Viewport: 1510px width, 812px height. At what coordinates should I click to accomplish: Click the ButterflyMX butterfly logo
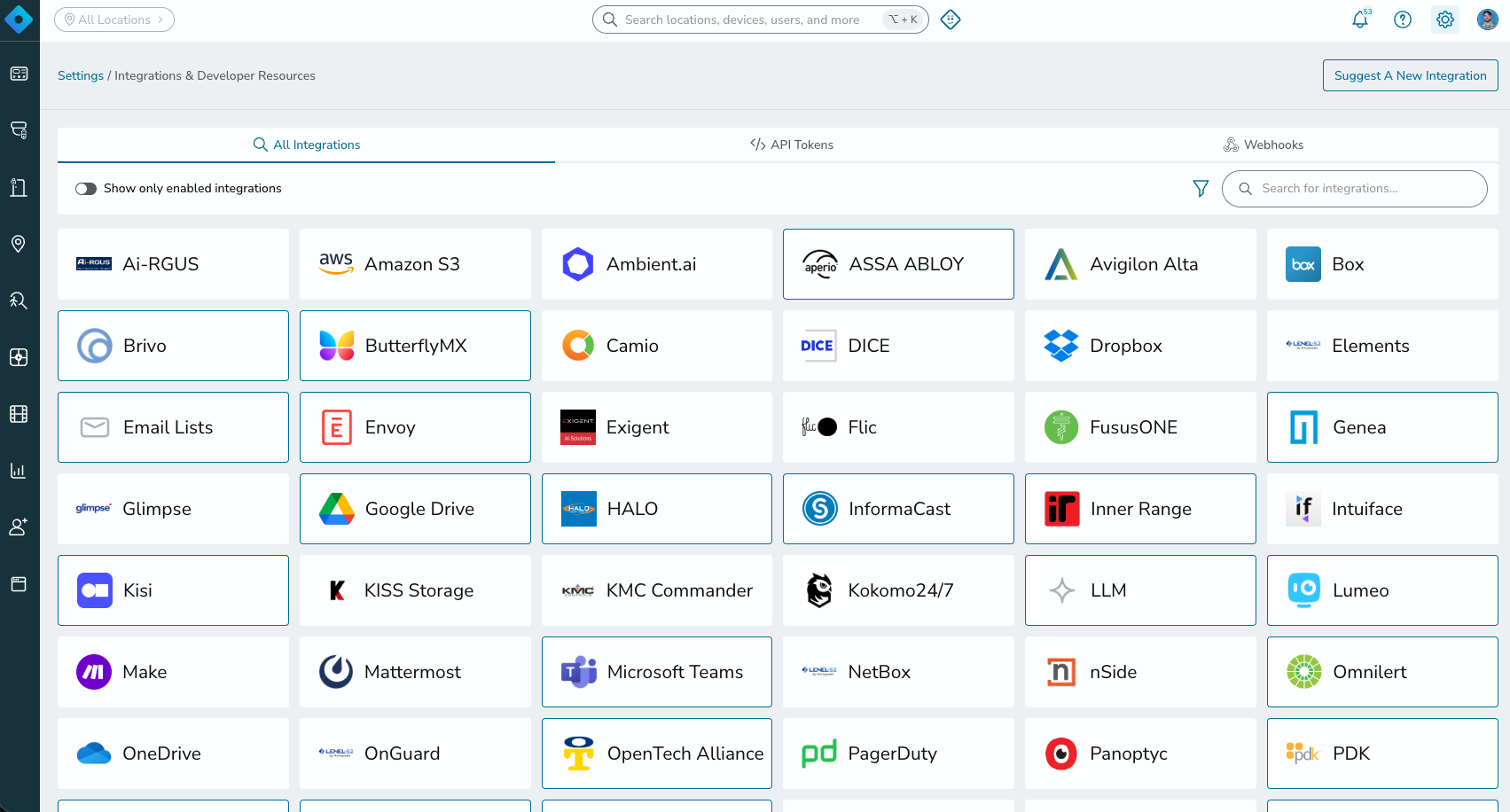[337, 346]
